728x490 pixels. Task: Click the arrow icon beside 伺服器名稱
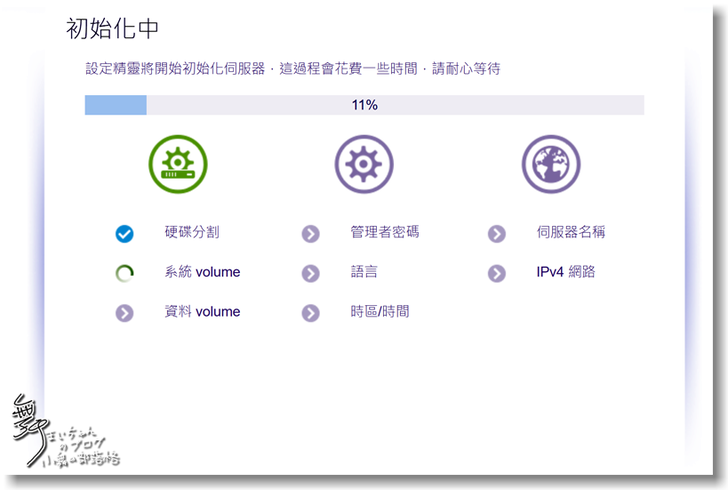(497, 234)
